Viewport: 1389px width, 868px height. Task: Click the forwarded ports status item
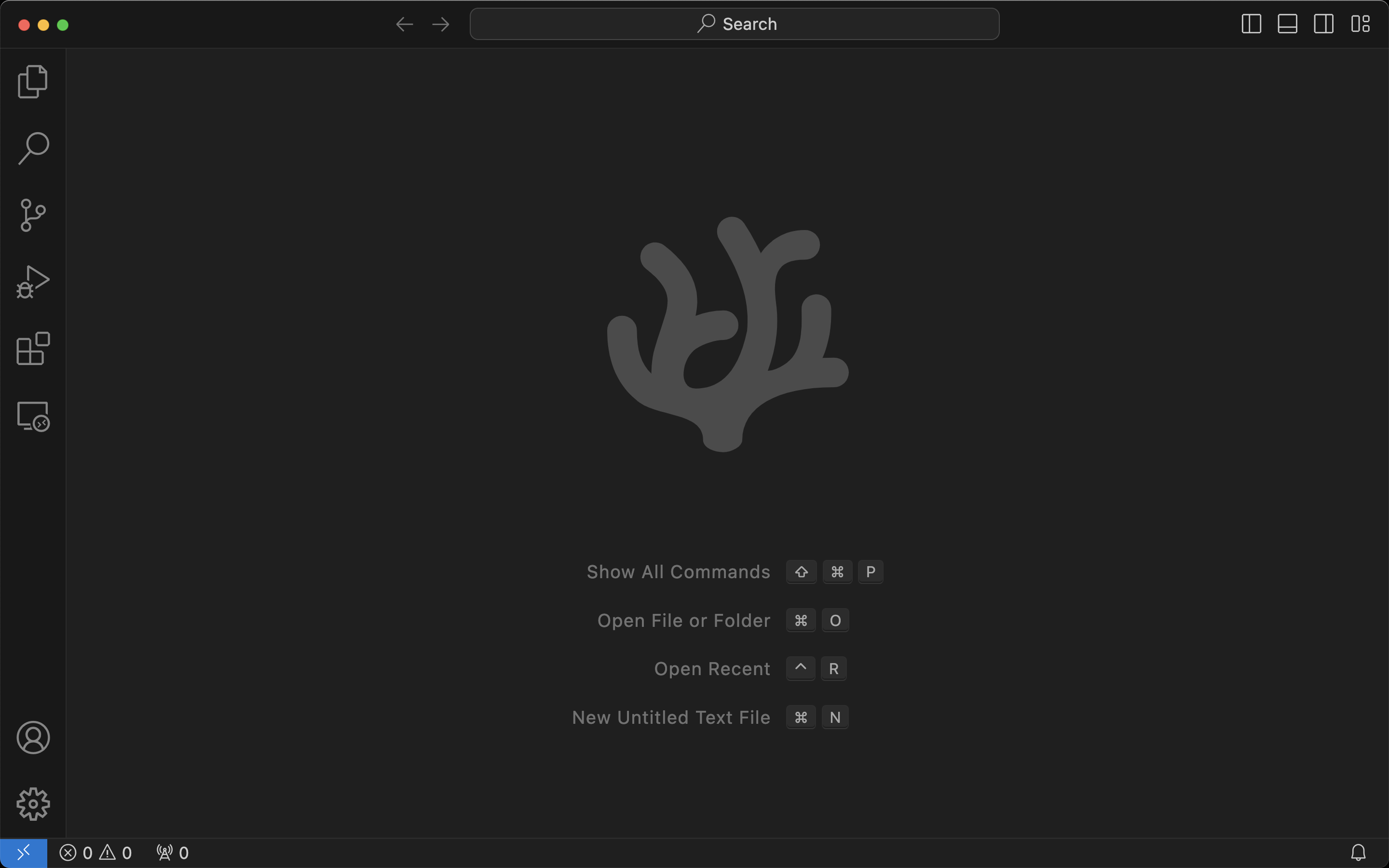click(173, 853)
